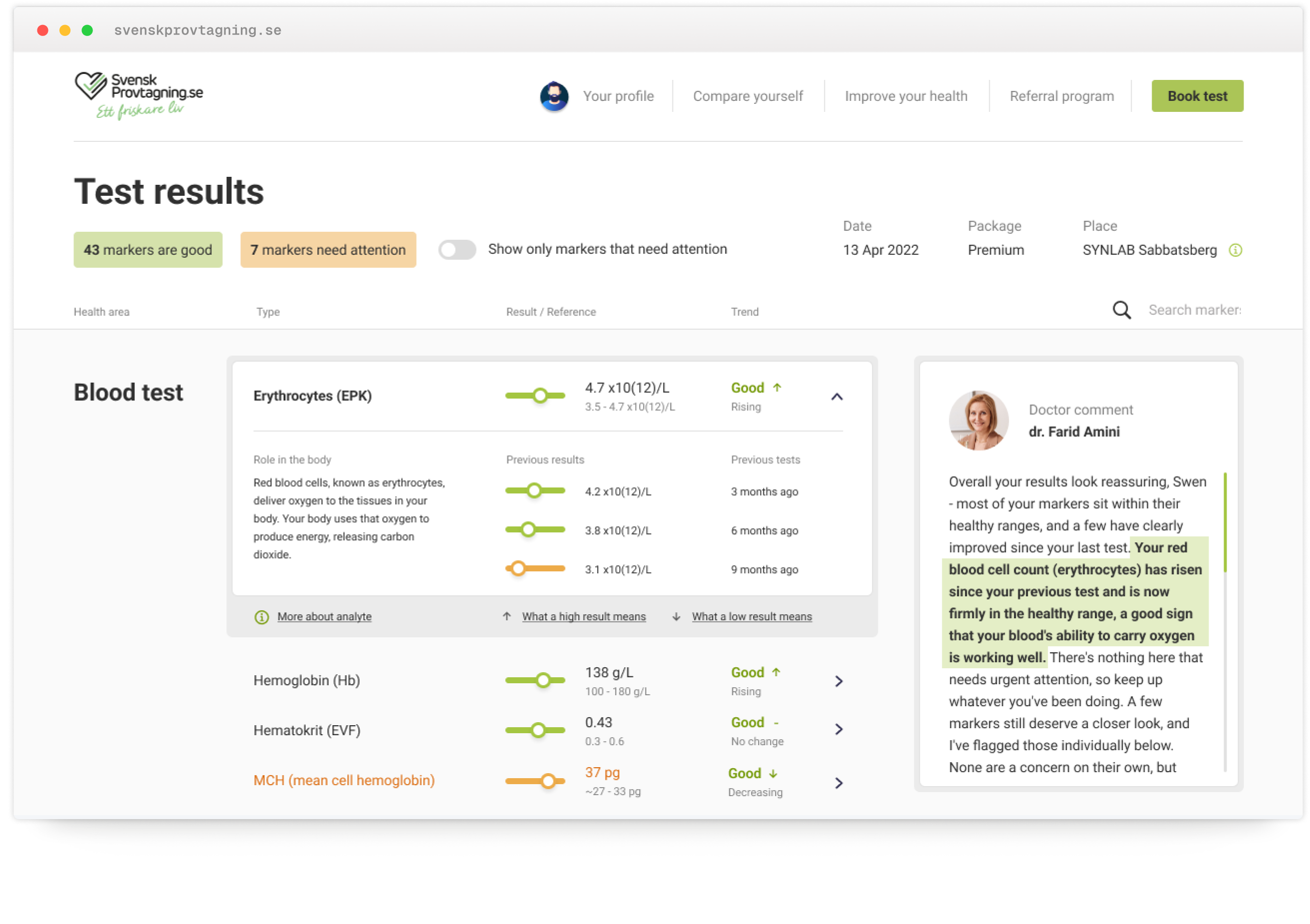Expand the Hematokrit (EVF) row
This screenshot has width=1310, height=924.
click(x=839, y=730)
